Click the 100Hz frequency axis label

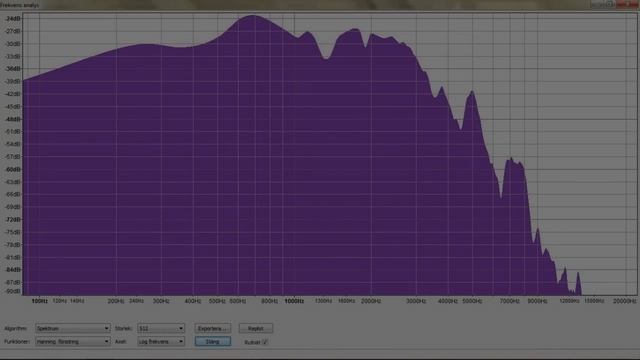pos(40,301)
